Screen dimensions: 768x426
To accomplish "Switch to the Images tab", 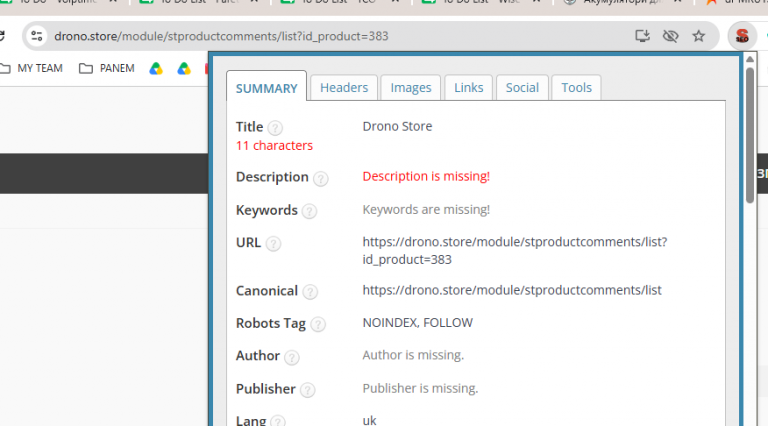I will [x=411, y=88].
